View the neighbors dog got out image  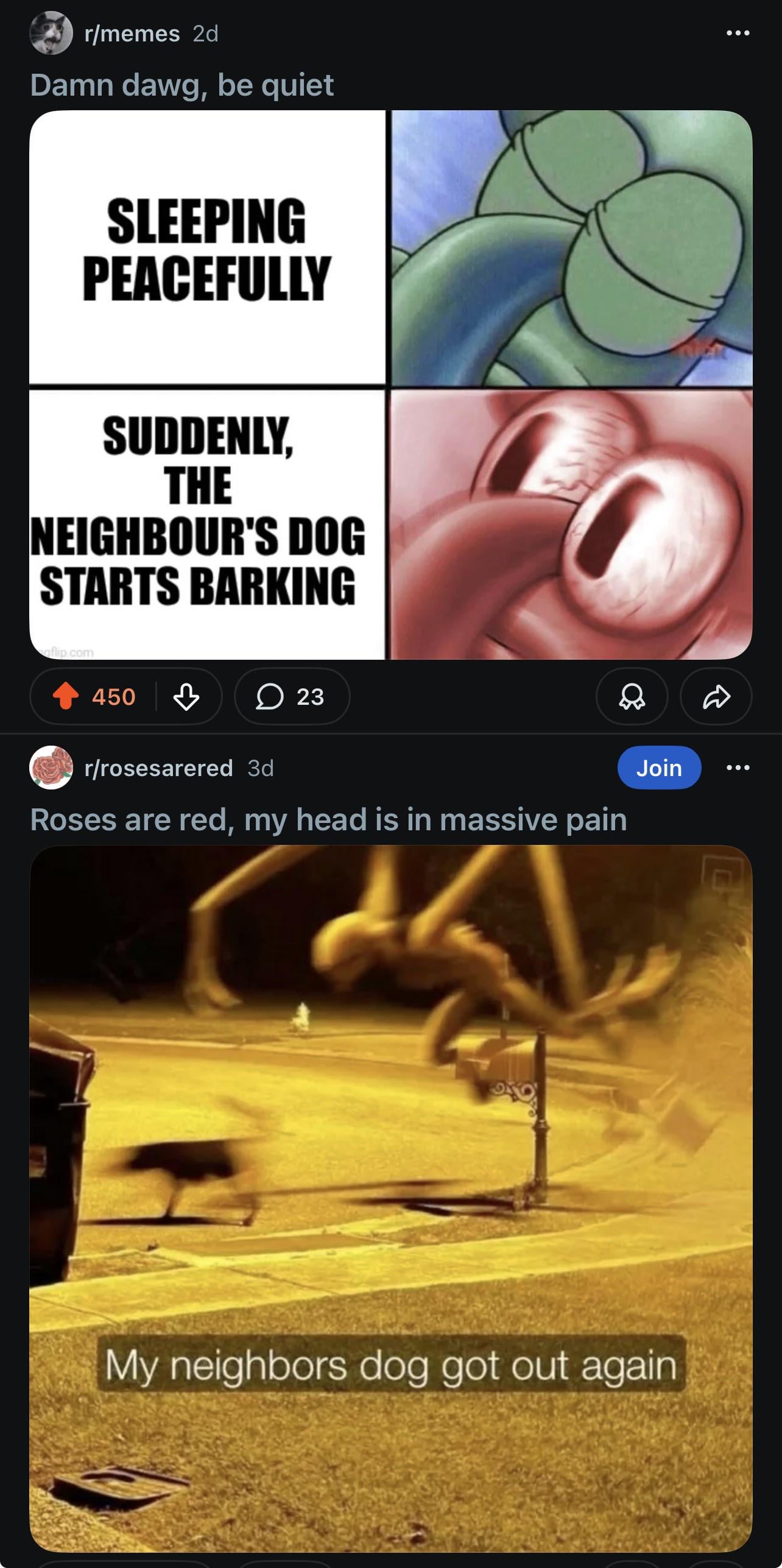[391, 1198]
